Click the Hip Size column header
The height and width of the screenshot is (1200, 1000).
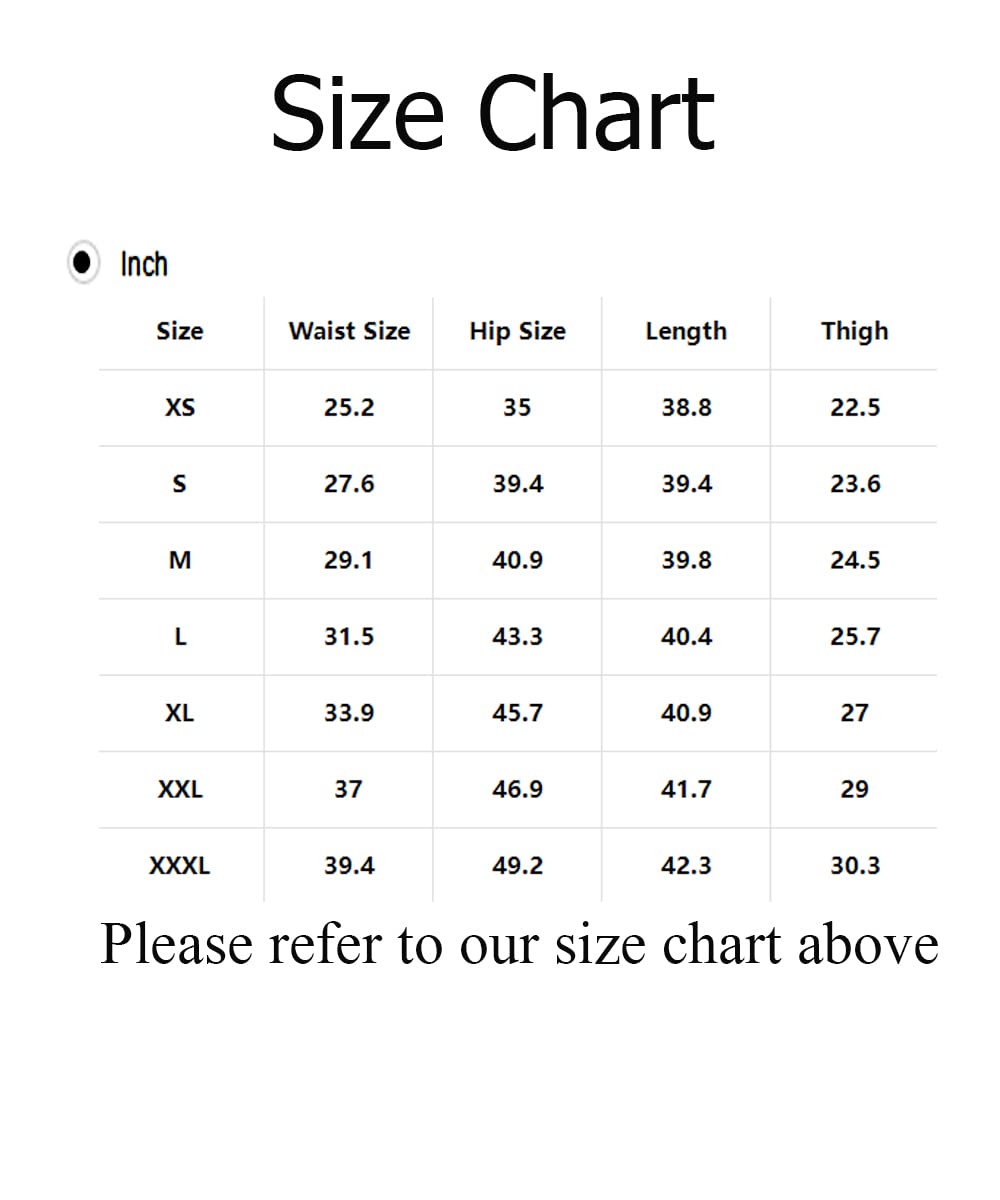tap(517, 331)
